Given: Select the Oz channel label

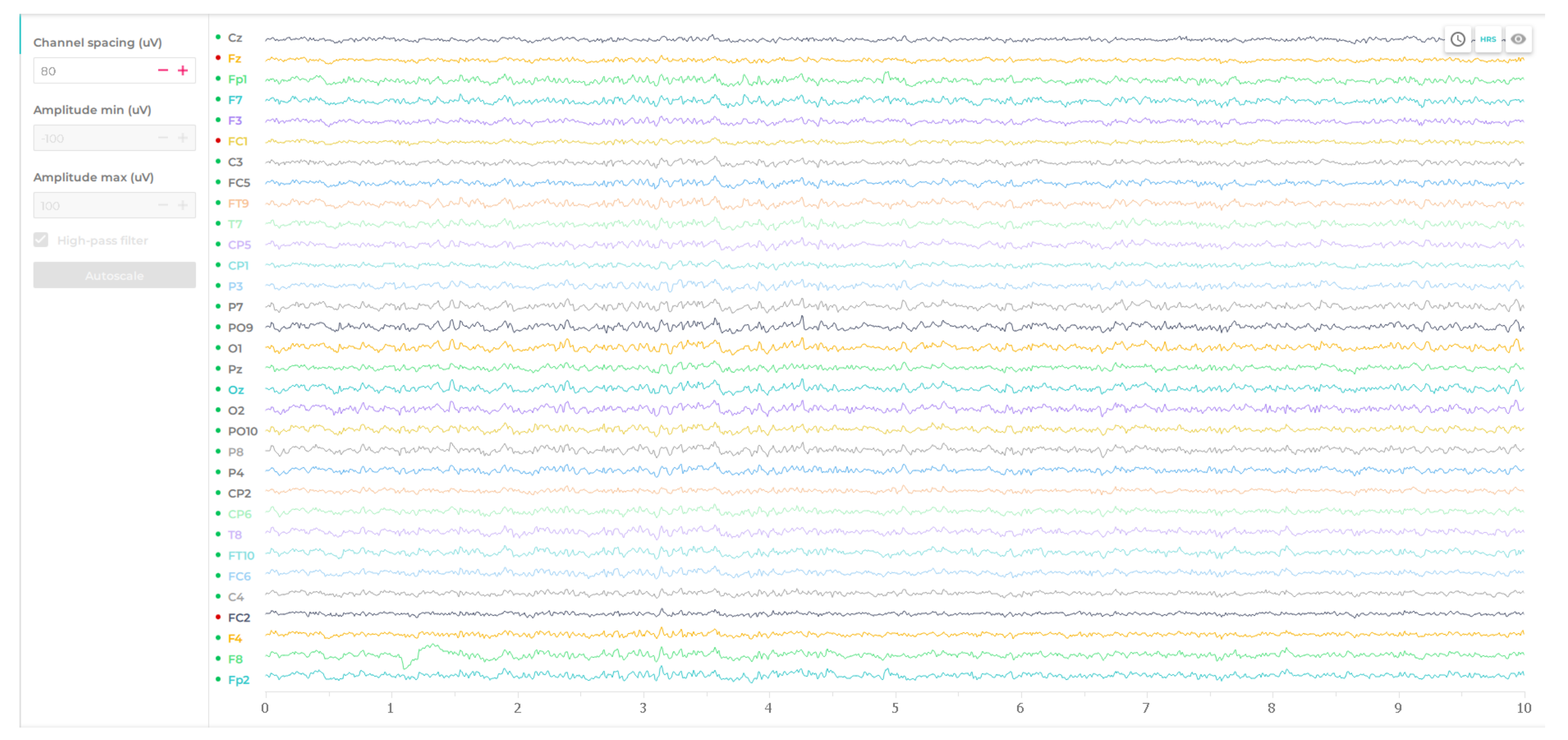Looking at the screenshot, I should [x=236, y=390].
